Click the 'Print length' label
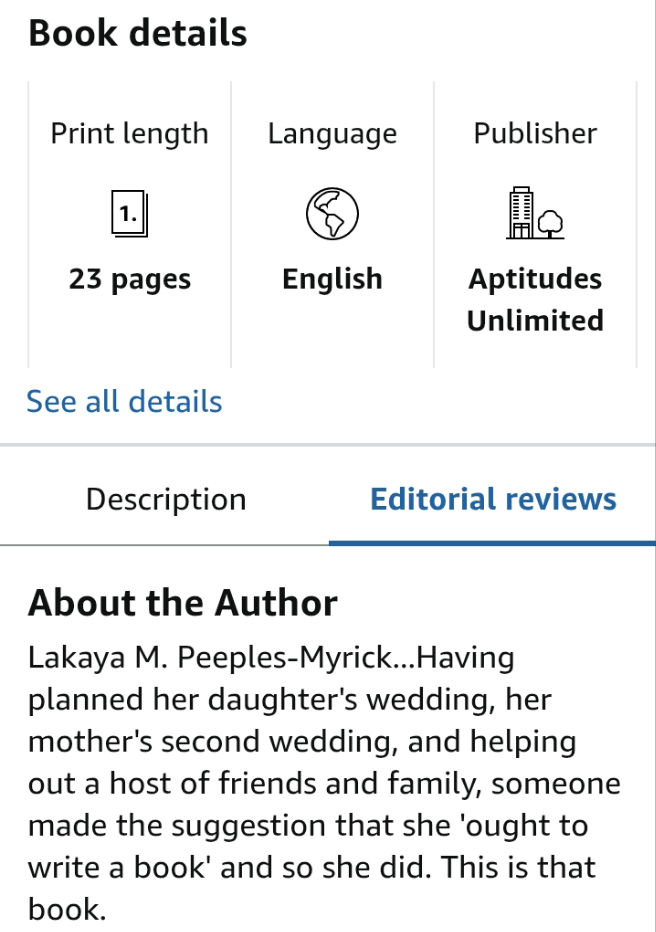 130,134
